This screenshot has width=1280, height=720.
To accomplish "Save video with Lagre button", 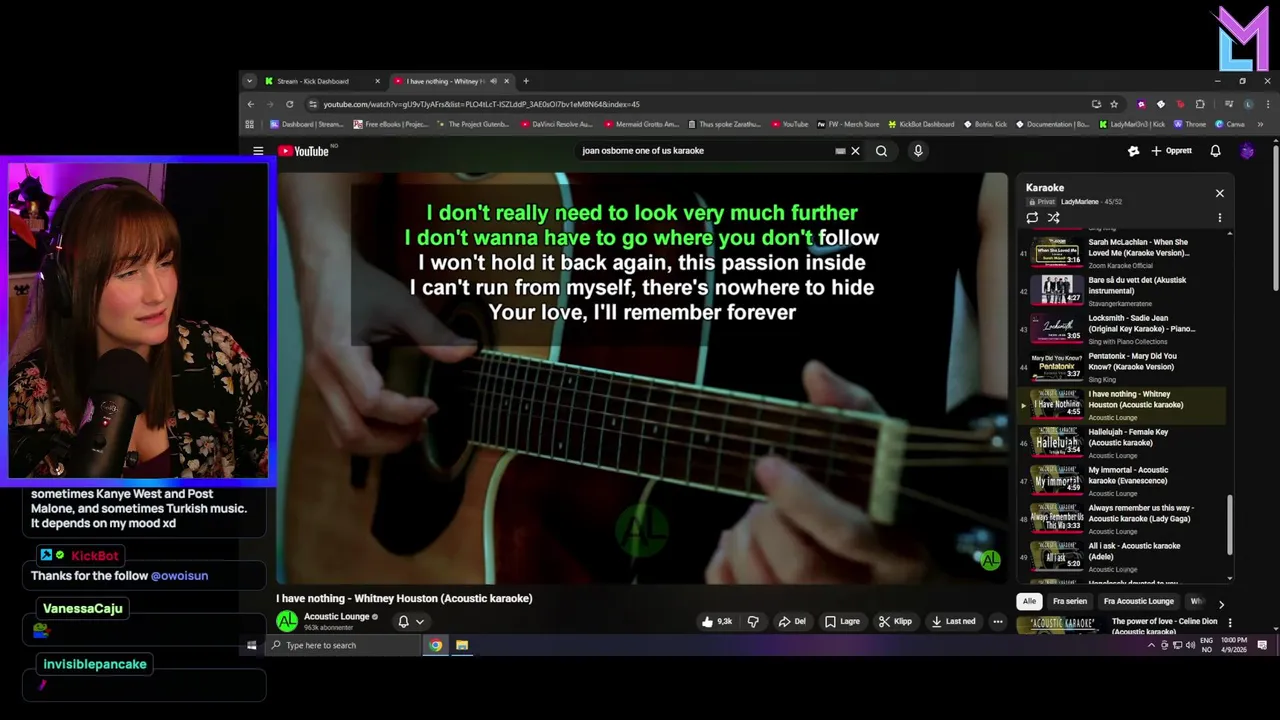I will [x=842, y=621].
